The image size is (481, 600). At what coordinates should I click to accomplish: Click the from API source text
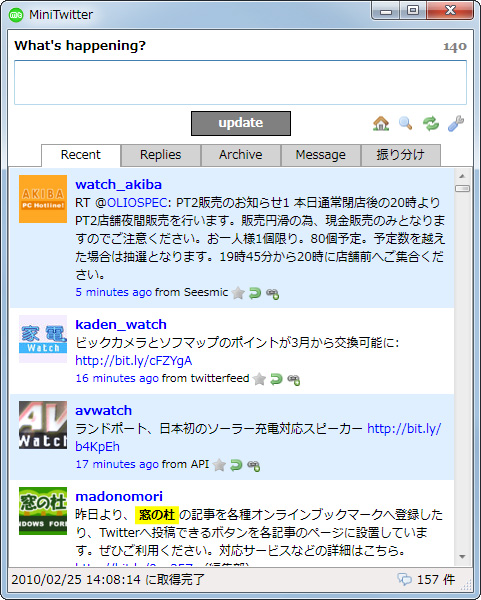[186, 464]
